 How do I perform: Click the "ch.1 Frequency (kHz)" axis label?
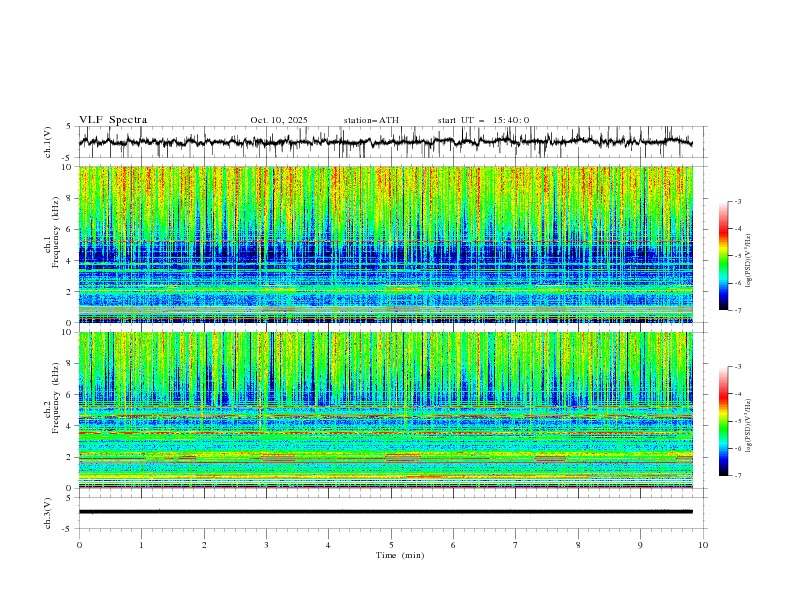pos(52,233)
